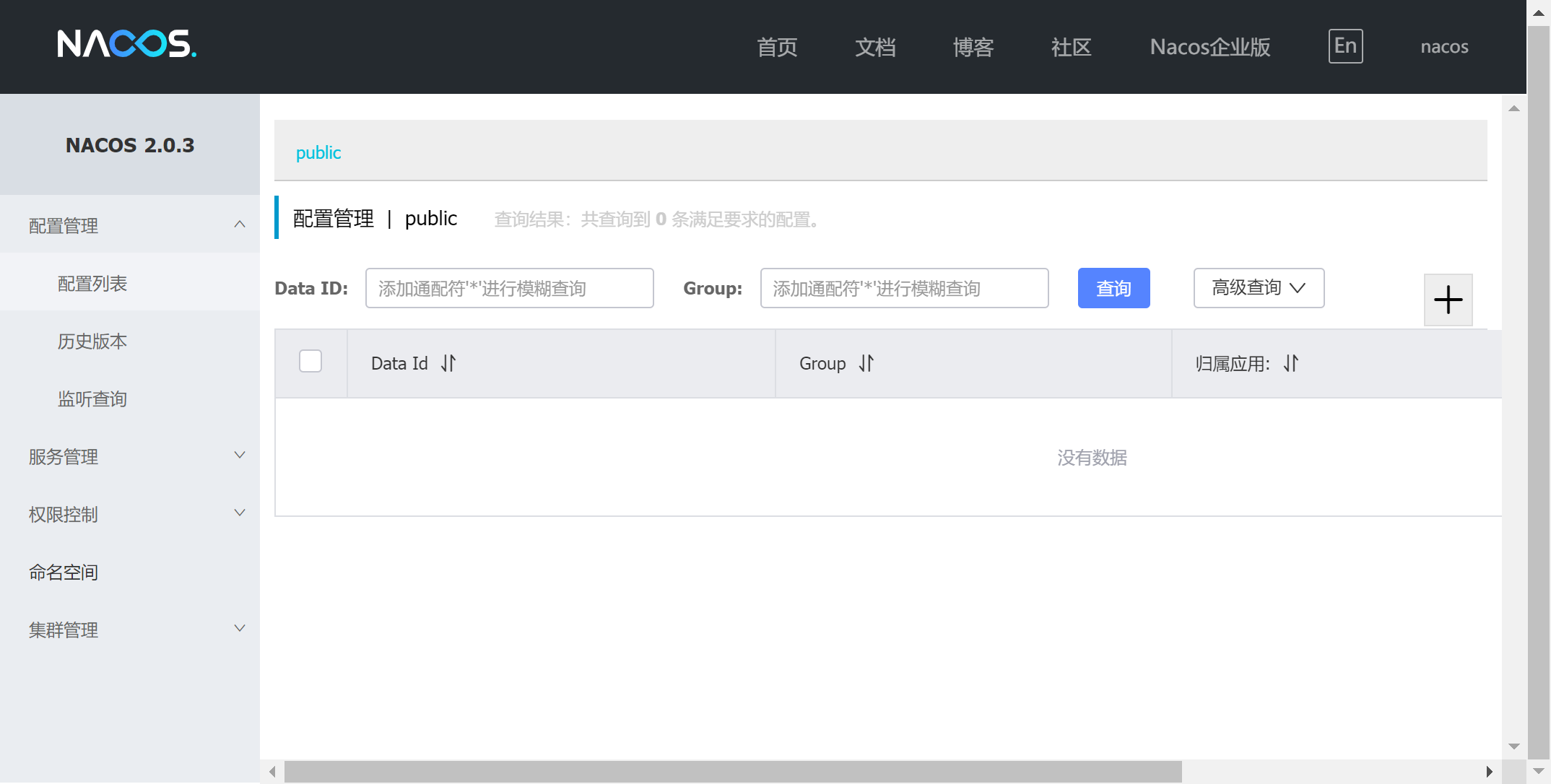Toggle the select-all checkbox in table header
This screenshot has height=784, width=1551.
pyautogui.click(x=310, y=360)
